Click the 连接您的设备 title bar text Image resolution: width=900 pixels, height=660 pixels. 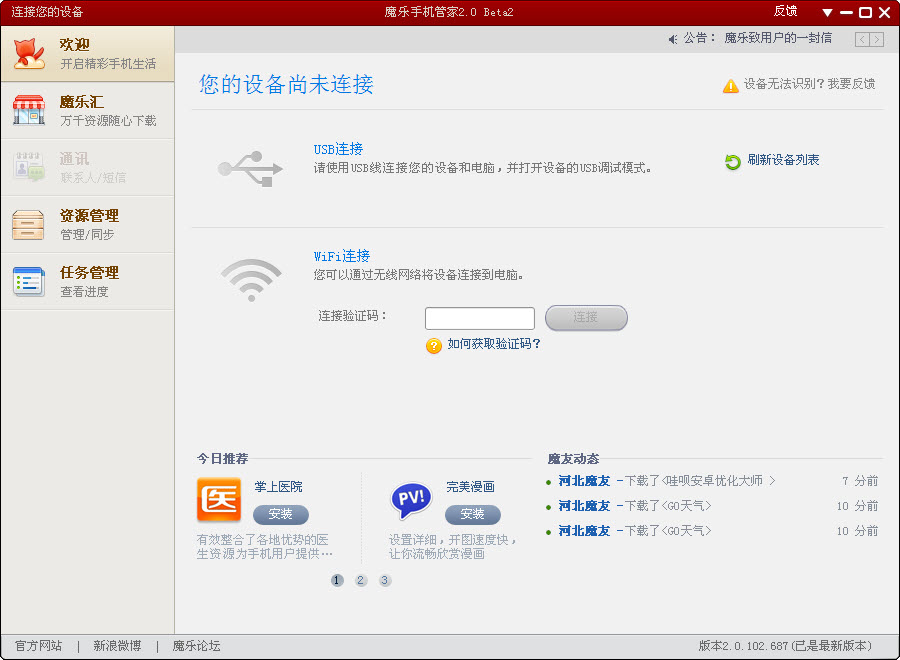[x=47, y=12]
